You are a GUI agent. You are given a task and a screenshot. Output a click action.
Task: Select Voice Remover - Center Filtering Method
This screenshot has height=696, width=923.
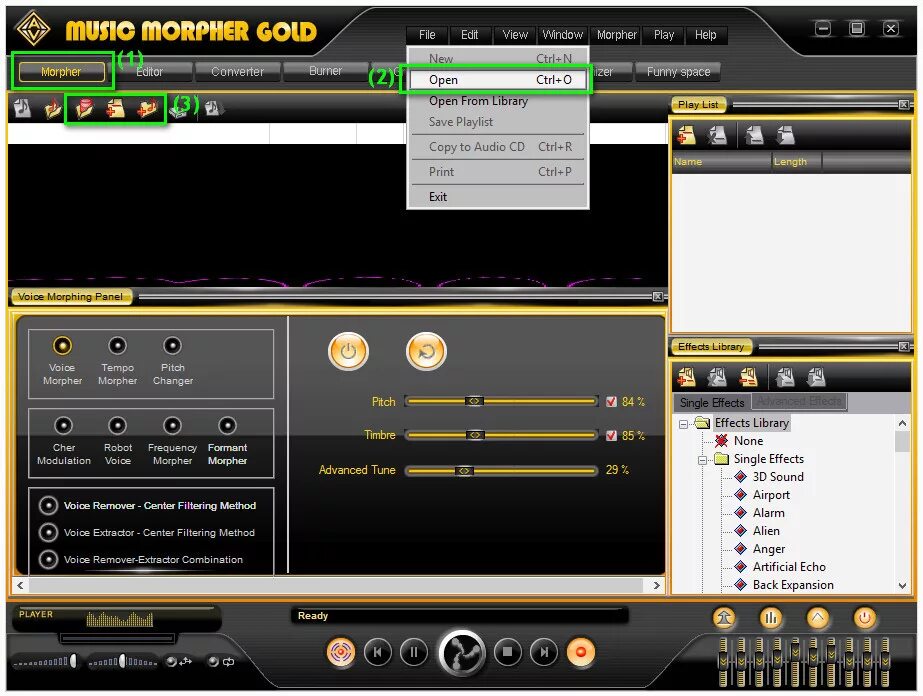click(x=48, y=505)
